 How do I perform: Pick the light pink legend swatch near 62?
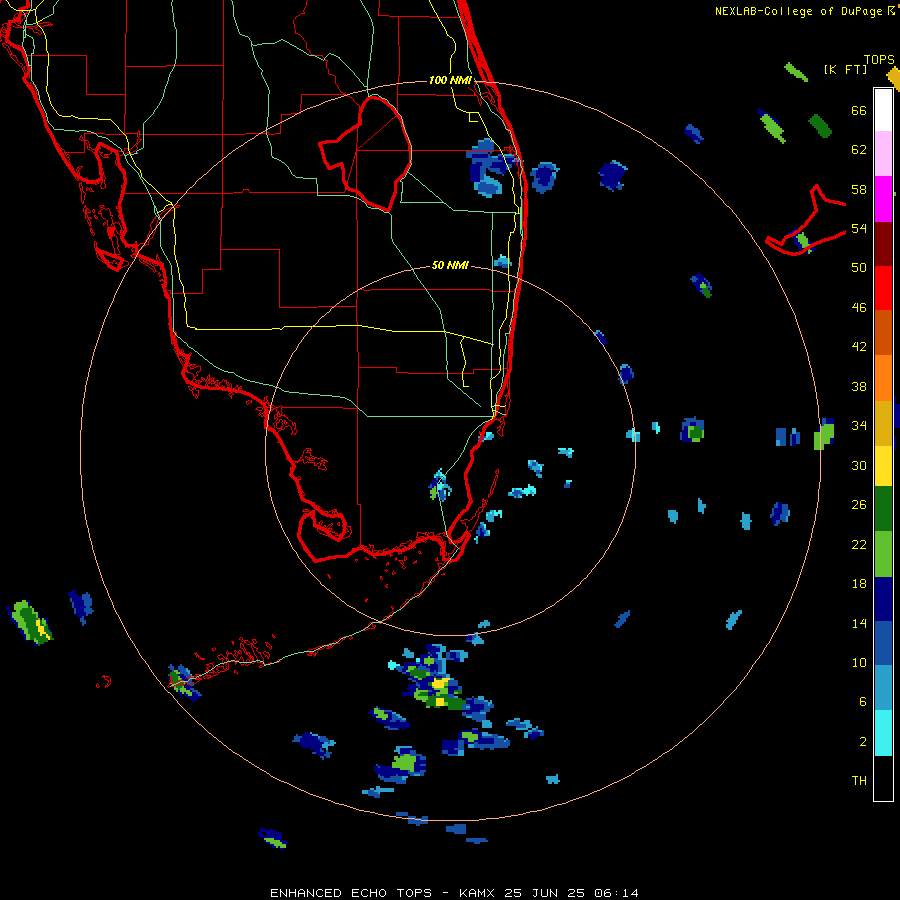[x=883, y=153]
